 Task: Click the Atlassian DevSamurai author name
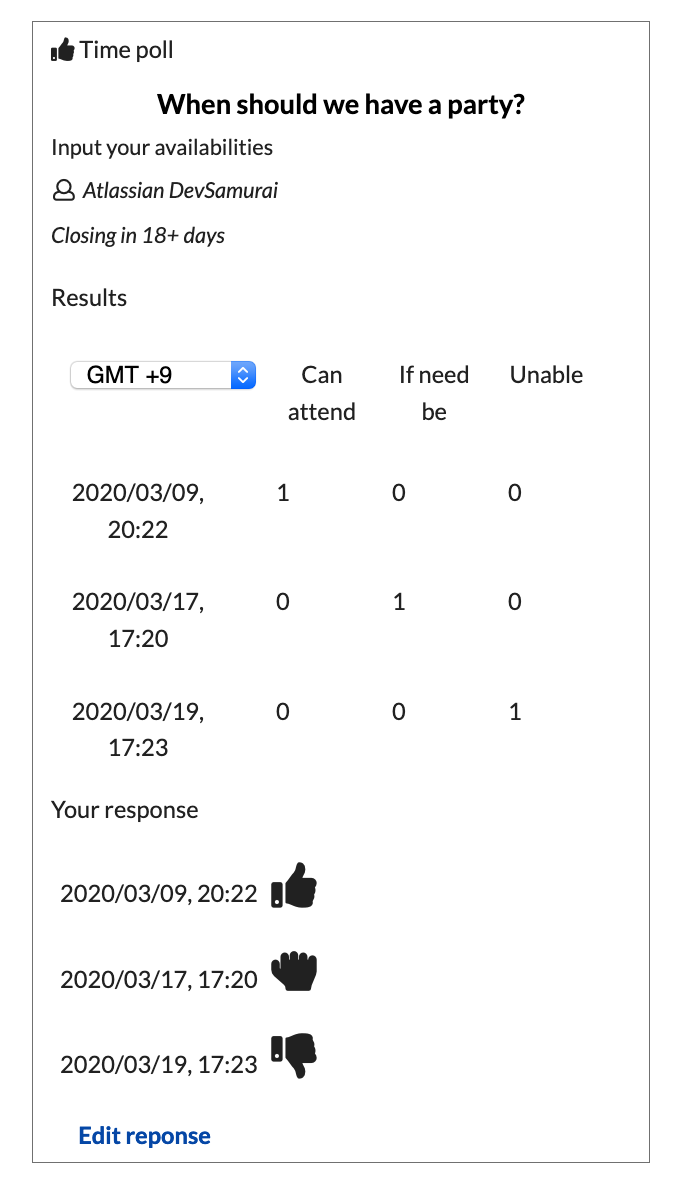(180, 190)
